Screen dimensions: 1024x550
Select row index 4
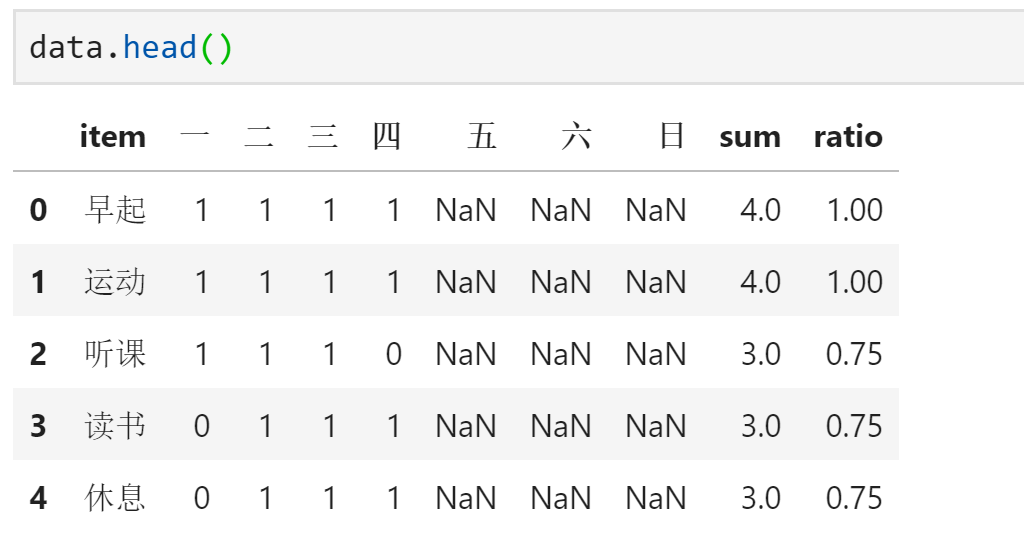[x=39, y=498]
